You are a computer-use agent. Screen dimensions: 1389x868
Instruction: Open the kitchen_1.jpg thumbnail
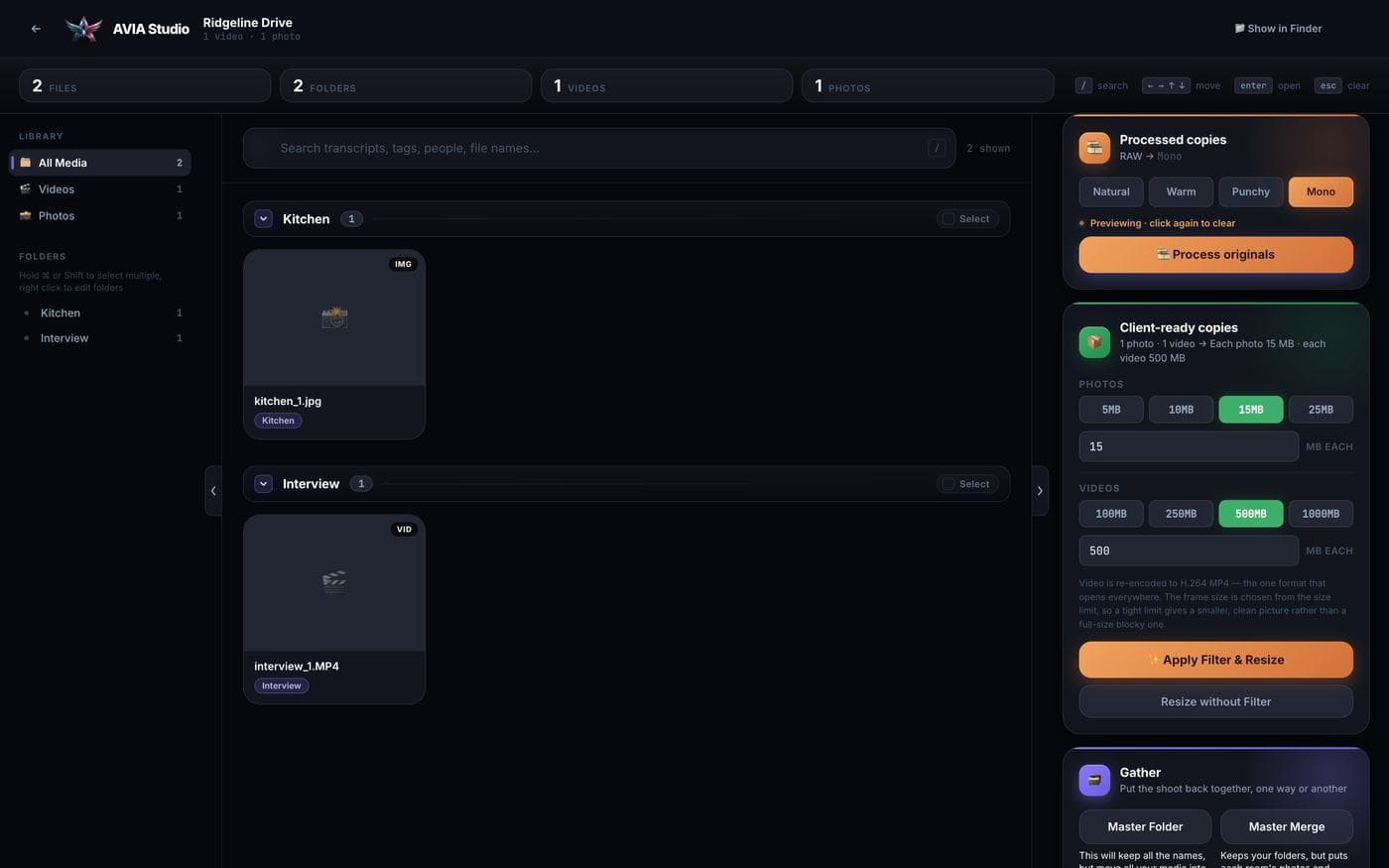coord(334,317)
